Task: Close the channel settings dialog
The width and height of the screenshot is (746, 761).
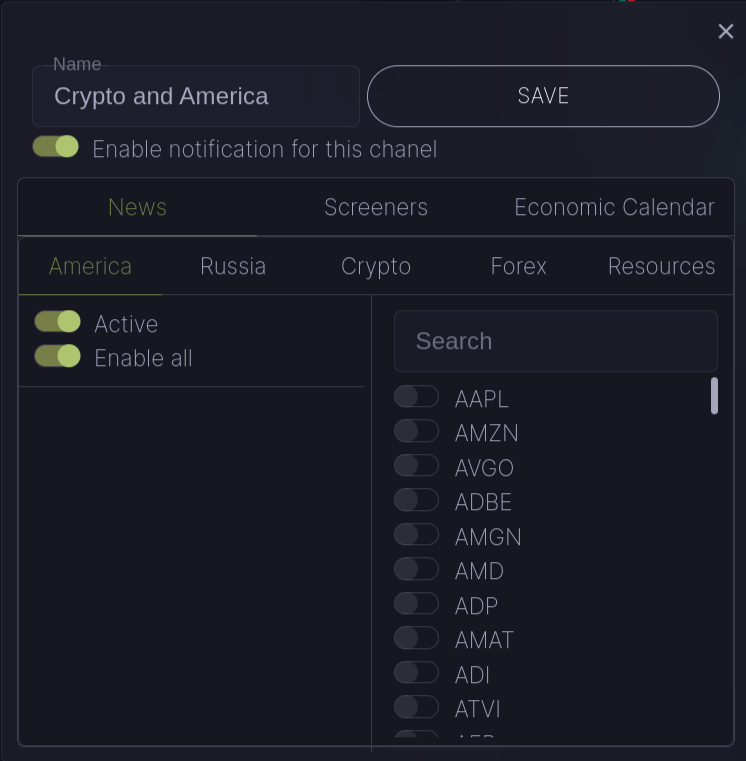Action: pyautogui.click(x=725, y=32)
